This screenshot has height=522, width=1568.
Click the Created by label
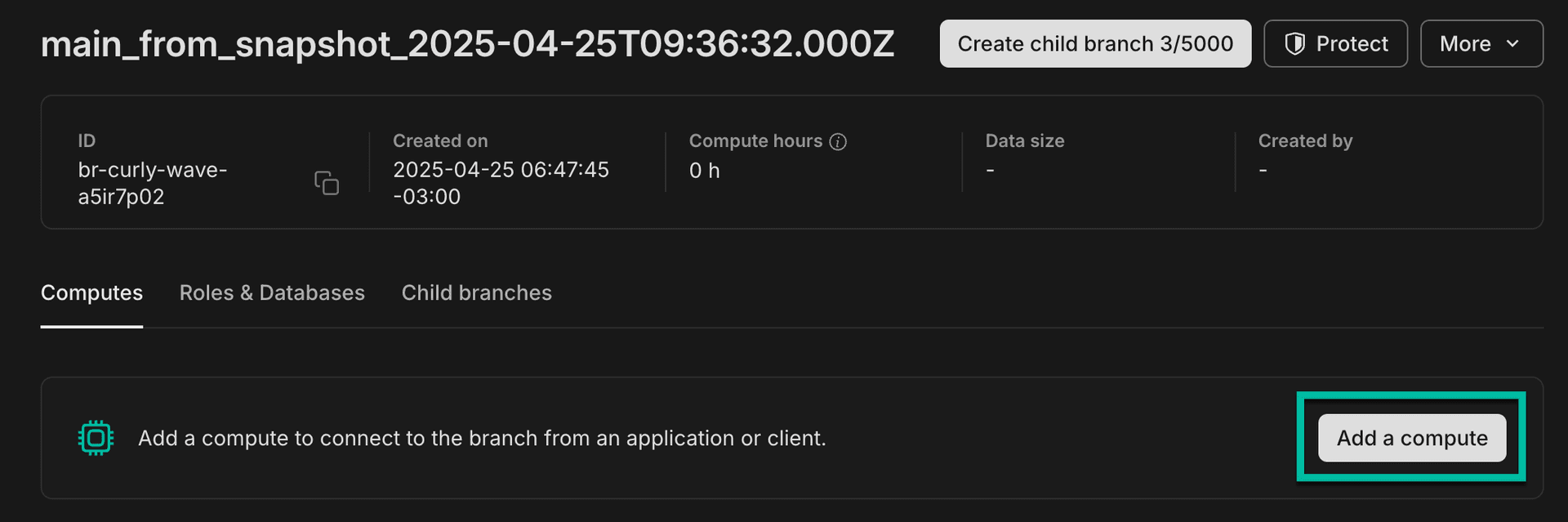click(x=1305, y=141)
